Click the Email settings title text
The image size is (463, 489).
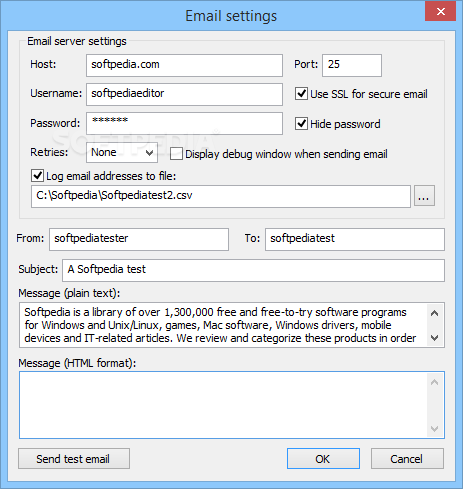pyautogui.click(x=231, y=16)
